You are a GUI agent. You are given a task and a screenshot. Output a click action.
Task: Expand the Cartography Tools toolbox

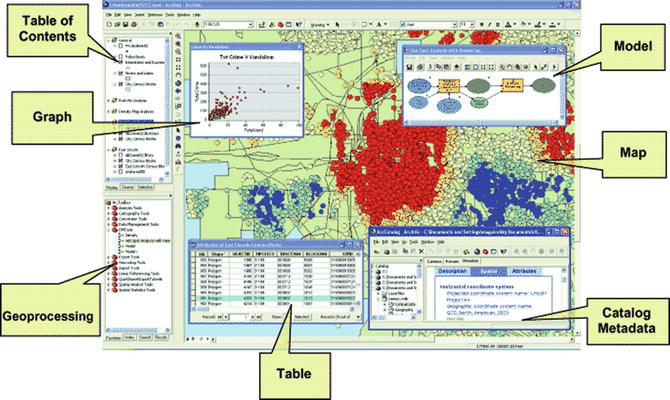click(x=109, y=213)
